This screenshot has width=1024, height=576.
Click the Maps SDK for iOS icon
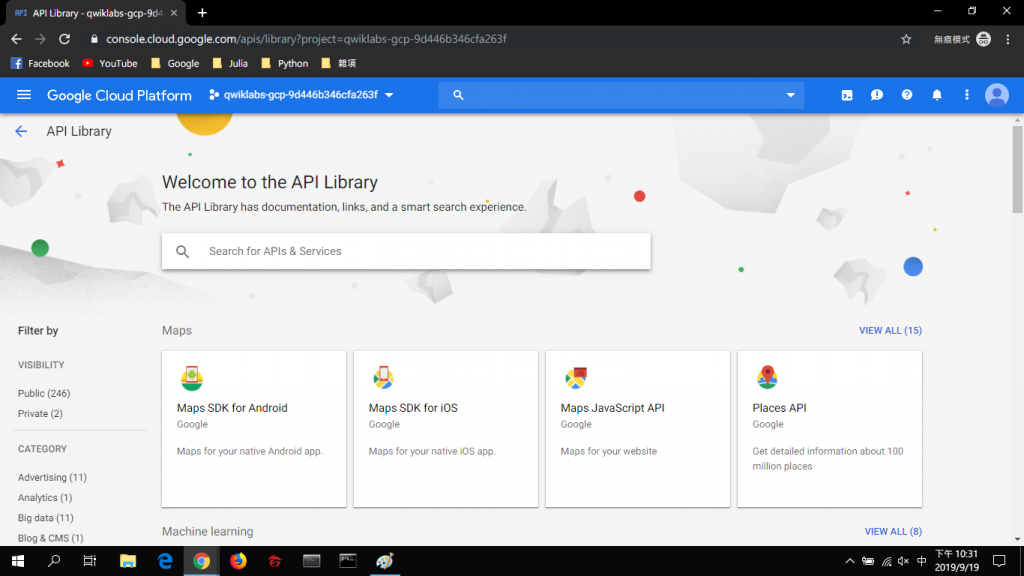(383, 378)
